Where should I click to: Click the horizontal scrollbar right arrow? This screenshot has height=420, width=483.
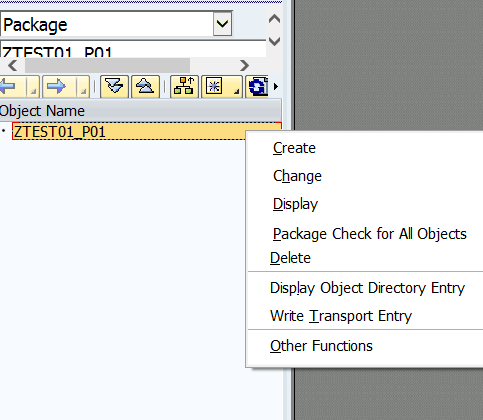pos(244,65)
